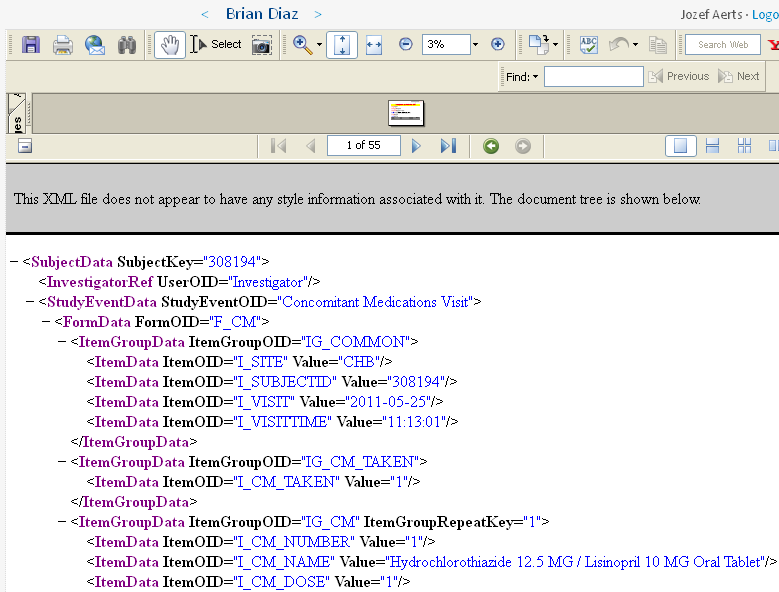Open the binoculars Search icon
Image resolution: width=779 pixels, height=592 pixels.
(127, 45)
